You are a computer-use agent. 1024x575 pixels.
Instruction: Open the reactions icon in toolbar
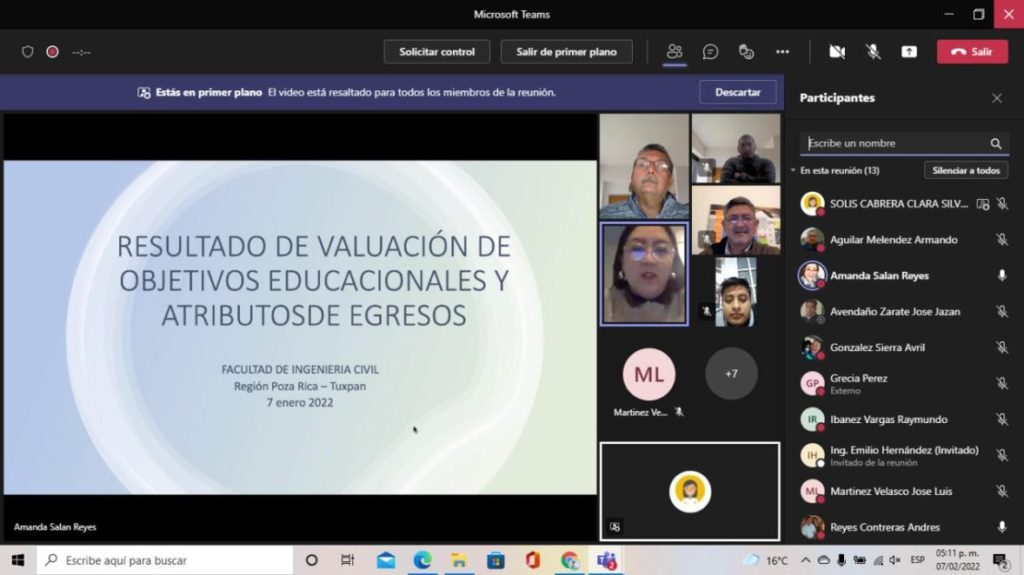pos(746,52)
